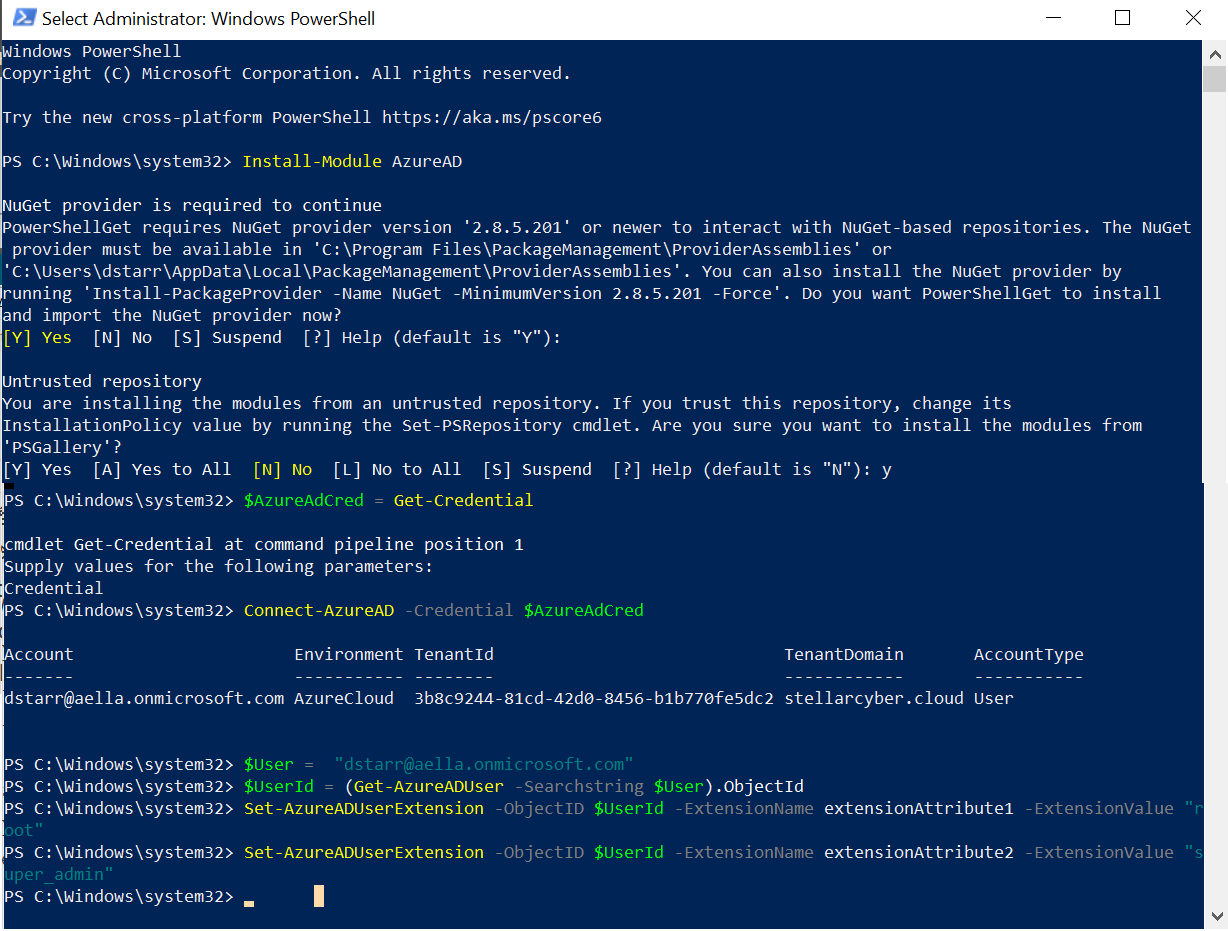Click the scrollbar up arrow
This screenshot has height=931, width=1228.
[1215, 52]
